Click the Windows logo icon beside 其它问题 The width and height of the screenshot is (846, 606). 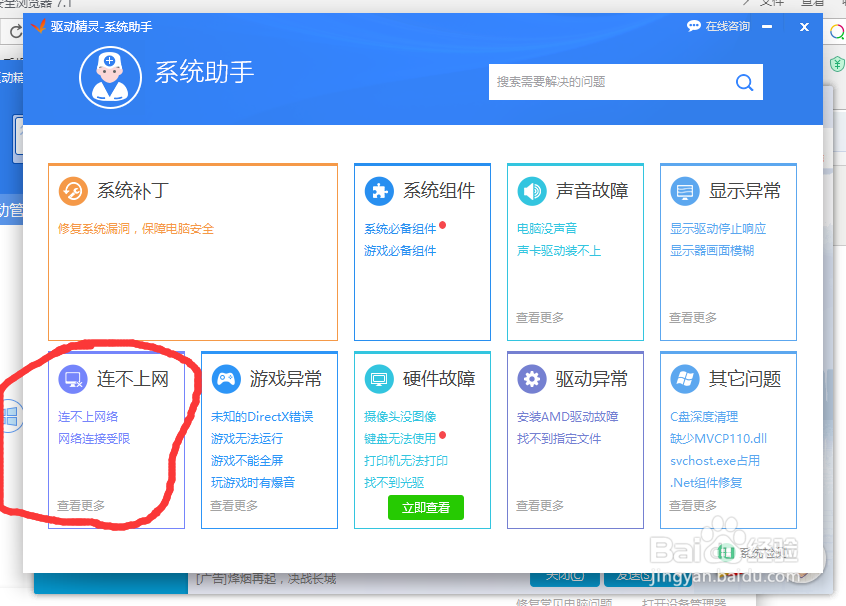pos(683,378)
